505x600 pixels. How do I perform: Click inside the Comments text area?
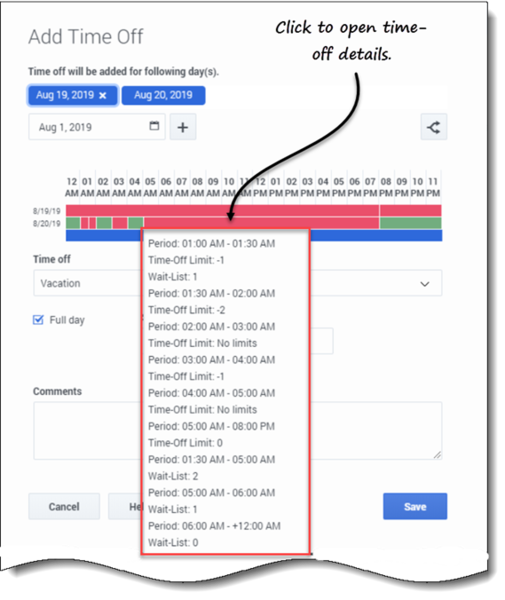(x=375, y=430)
